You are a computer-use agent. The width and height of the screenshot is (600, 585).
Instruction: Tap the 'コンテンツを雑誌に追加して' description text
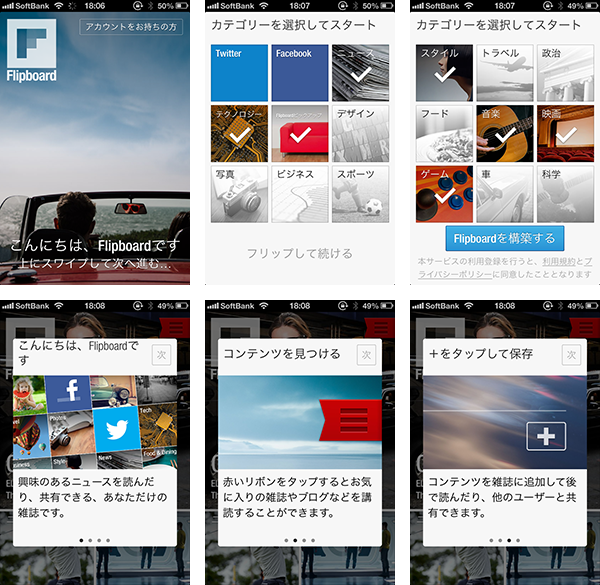click(502, 497)
